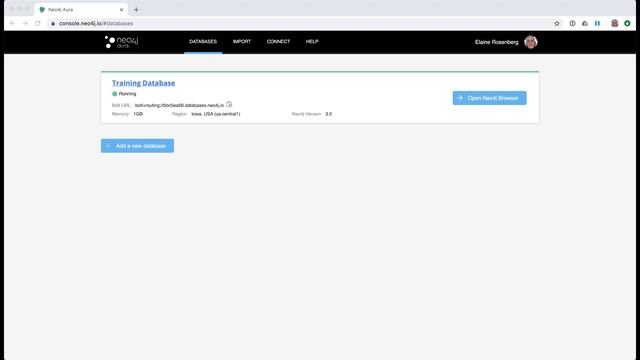
Task: Open Elaine Rosenberg's profile avatar
Action: click(x=531, y=42)
